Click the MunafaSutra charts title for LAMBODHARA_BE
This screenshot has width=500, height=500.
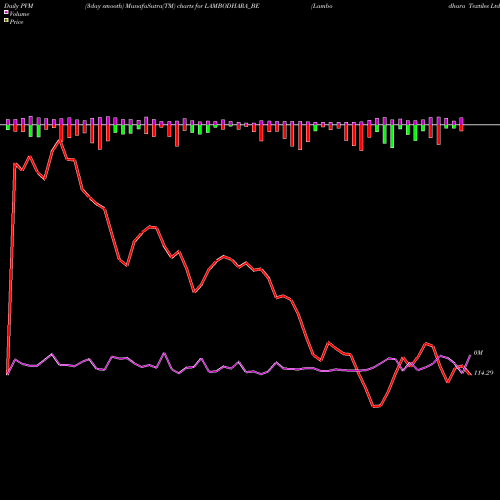point(172,6)
